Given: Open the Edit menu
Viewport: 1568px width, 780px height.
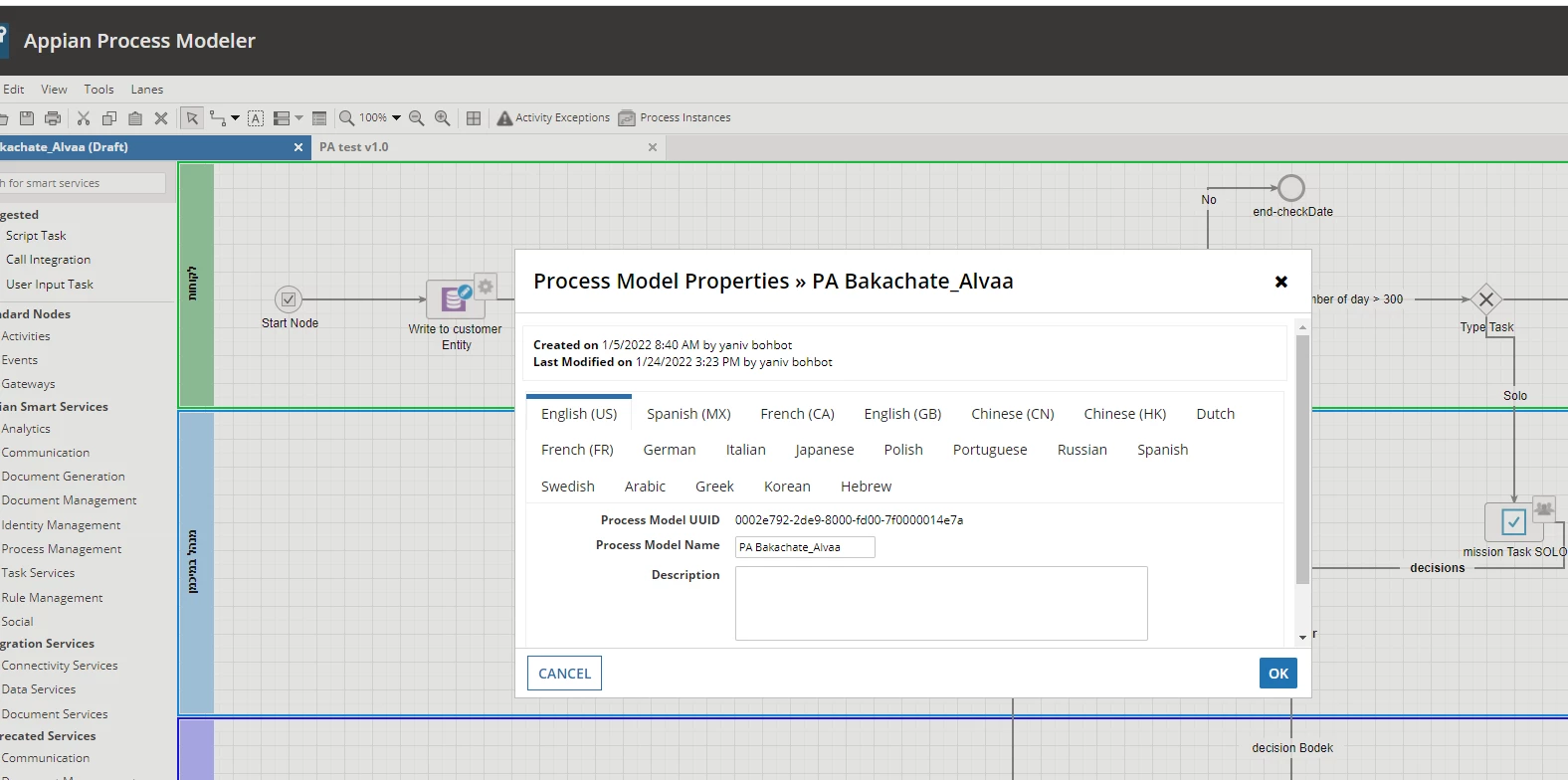Looking at the screenshot, I should pyautogui.click(x=13, y=90).
